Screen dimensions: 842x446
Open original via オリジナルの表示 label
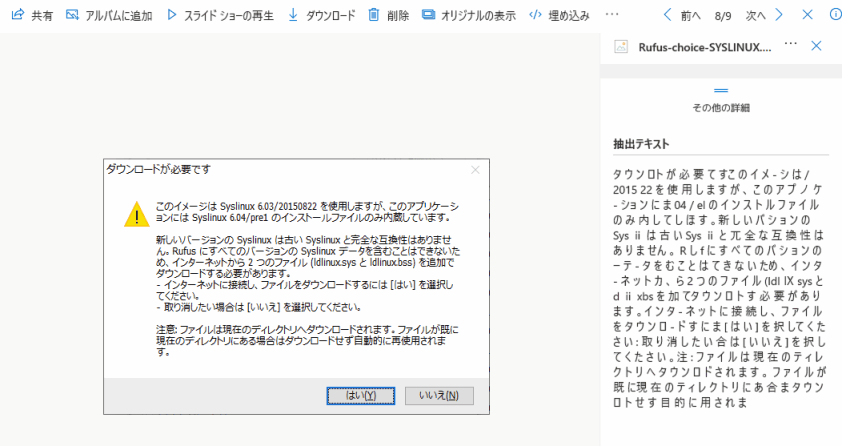[478, 16]
